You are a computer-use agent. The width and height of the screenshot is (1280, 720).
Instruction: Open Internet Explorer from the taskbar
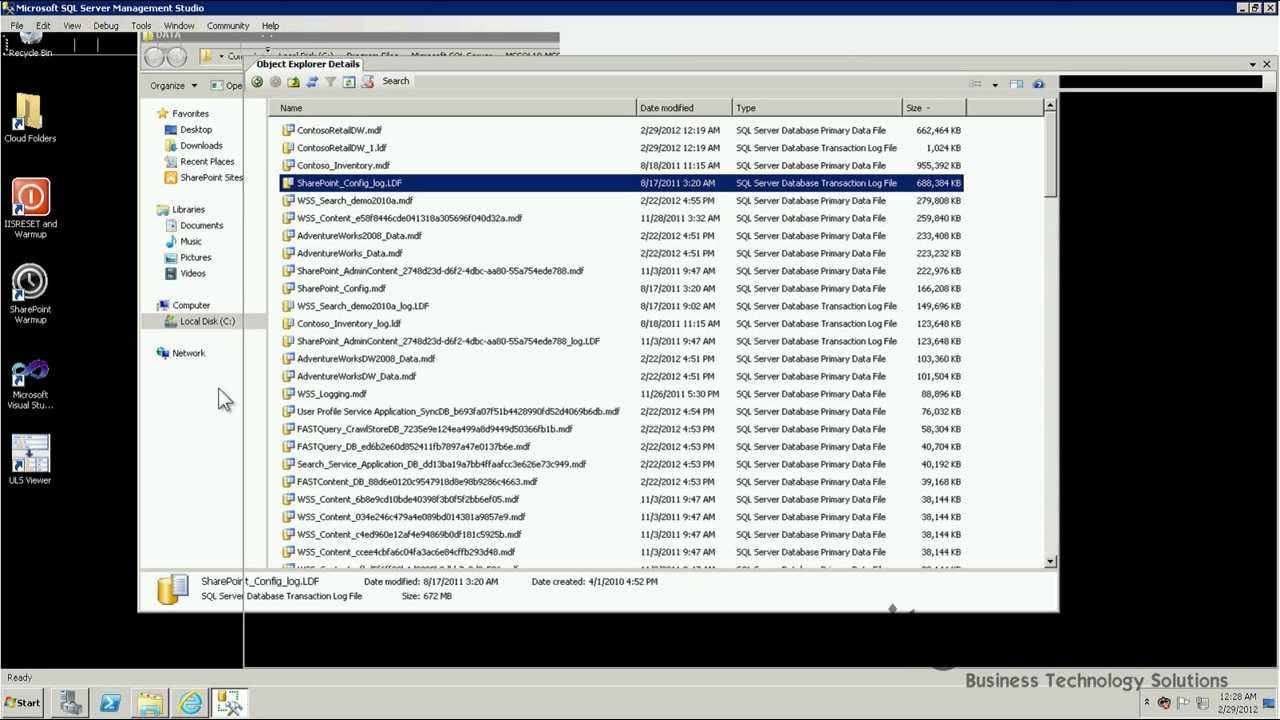190,703
